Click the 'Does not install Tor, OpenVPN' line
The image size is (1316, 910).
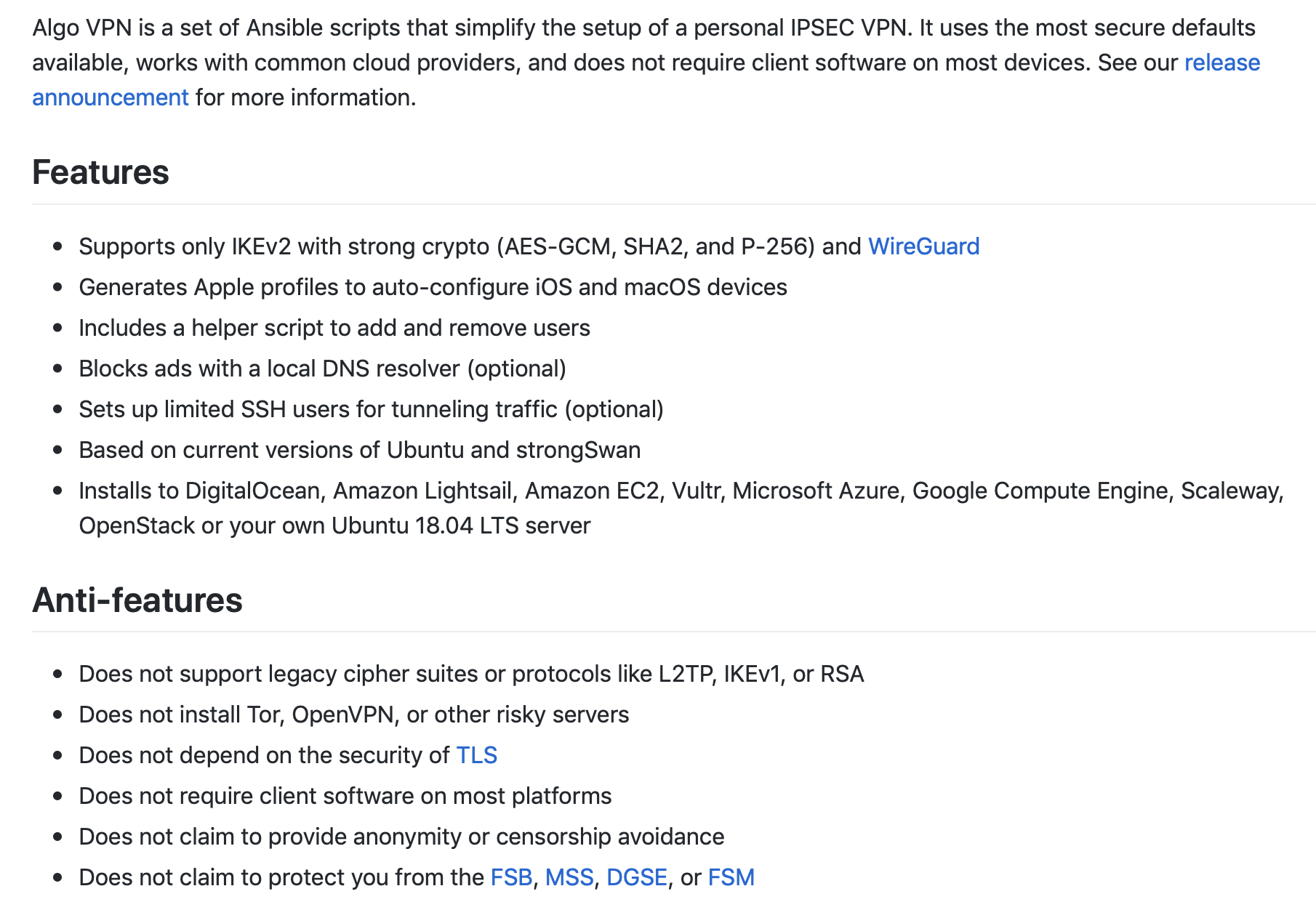[x=353, y=714]
